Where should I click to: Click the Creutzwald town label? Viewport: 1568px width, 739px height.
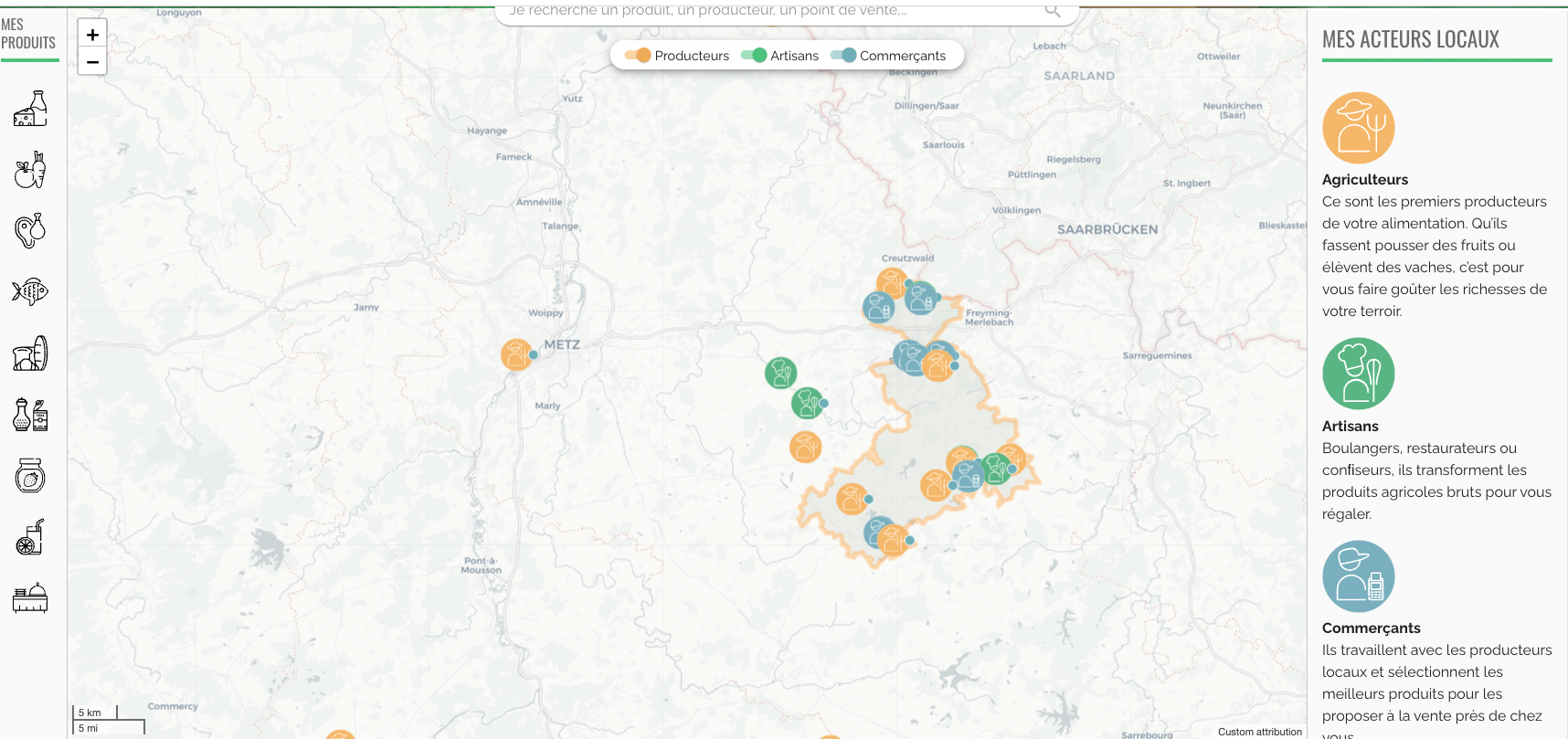click(907, 259)
